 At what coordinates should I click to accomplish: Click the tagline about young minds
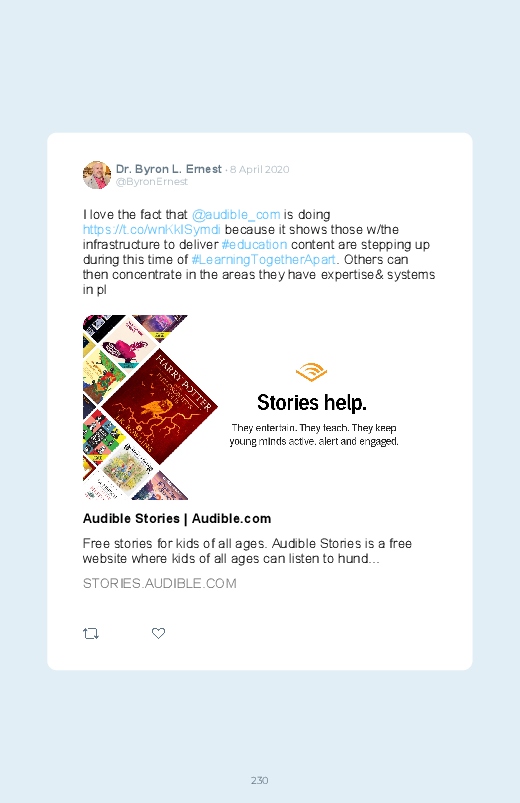(x=314, y=434)
